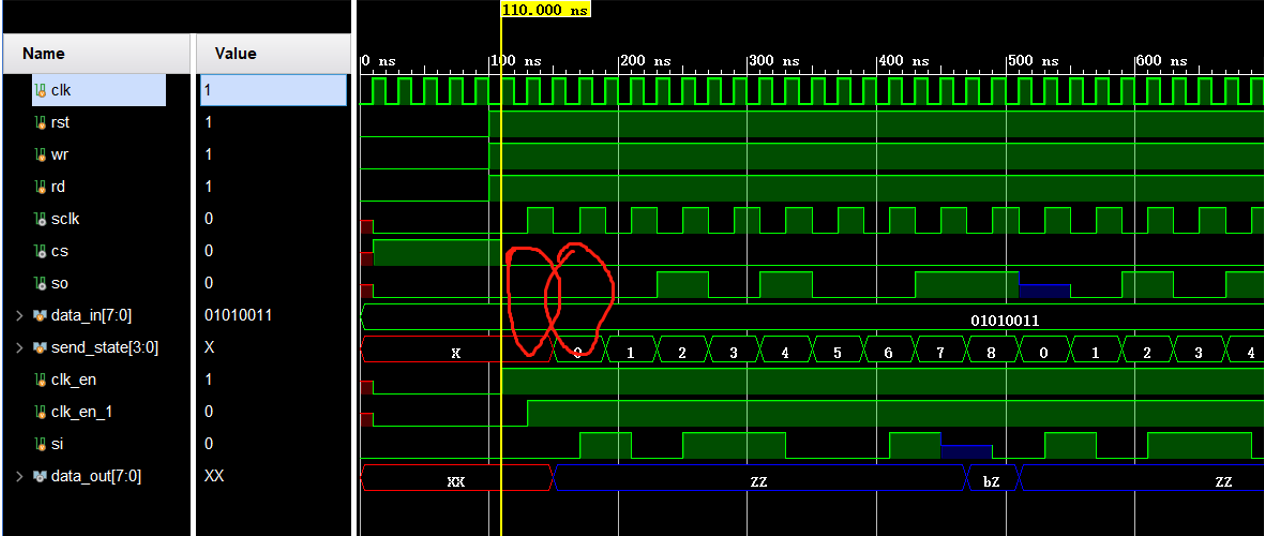Click the value 0 of sclk

click(209, 218)
